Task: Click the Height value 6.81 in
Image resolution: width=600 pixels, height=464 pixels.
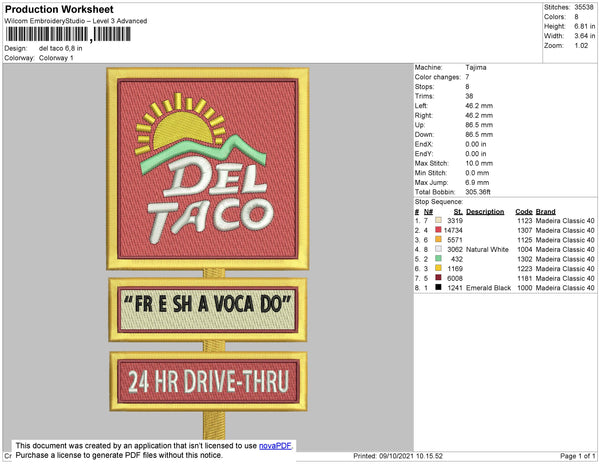Action: click(585, 26)
